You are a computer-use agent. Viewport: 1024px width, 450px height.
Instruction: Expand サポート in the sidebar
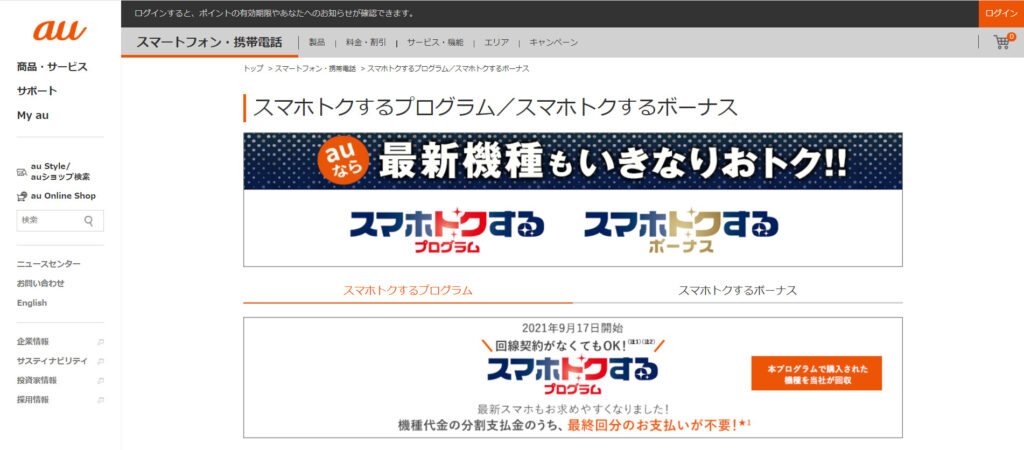[37, 91]
